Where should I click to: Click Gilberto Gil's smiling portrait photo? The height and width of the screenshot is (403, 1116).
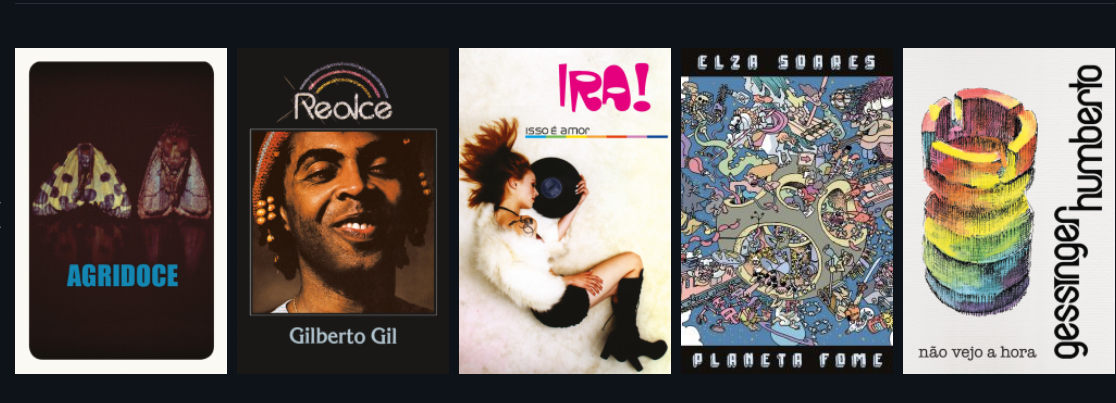[343, 221]
